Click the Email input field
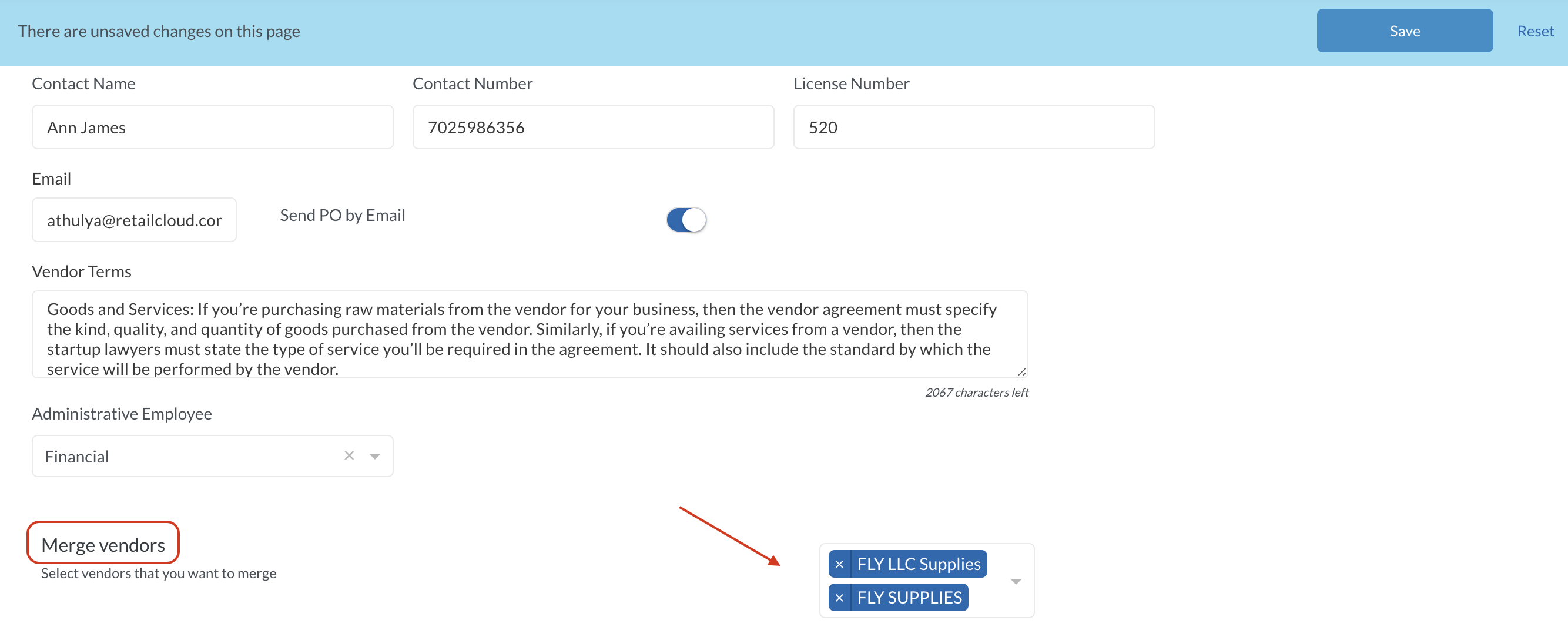The image size is (1568, 637). pyautogui.click(x=134, y=220)
